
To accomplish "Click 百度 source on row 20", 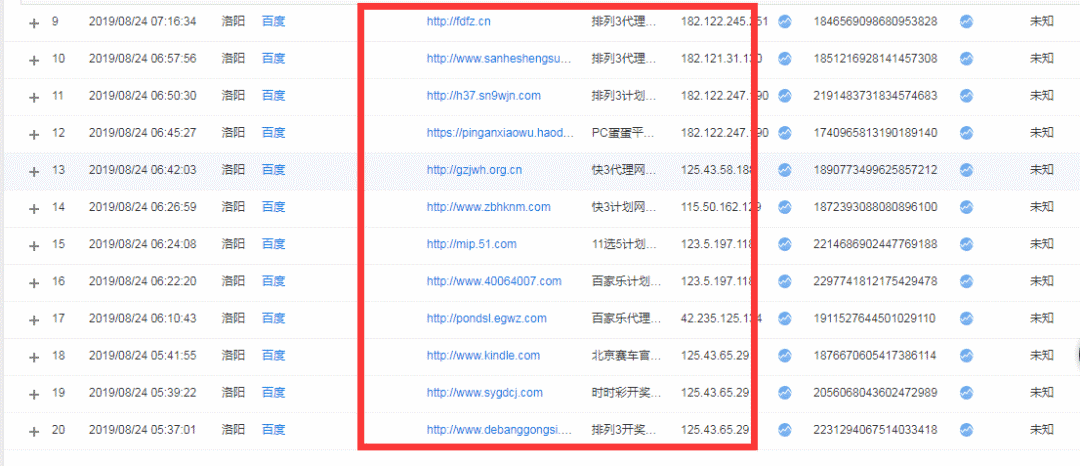I will click(273, 430).
